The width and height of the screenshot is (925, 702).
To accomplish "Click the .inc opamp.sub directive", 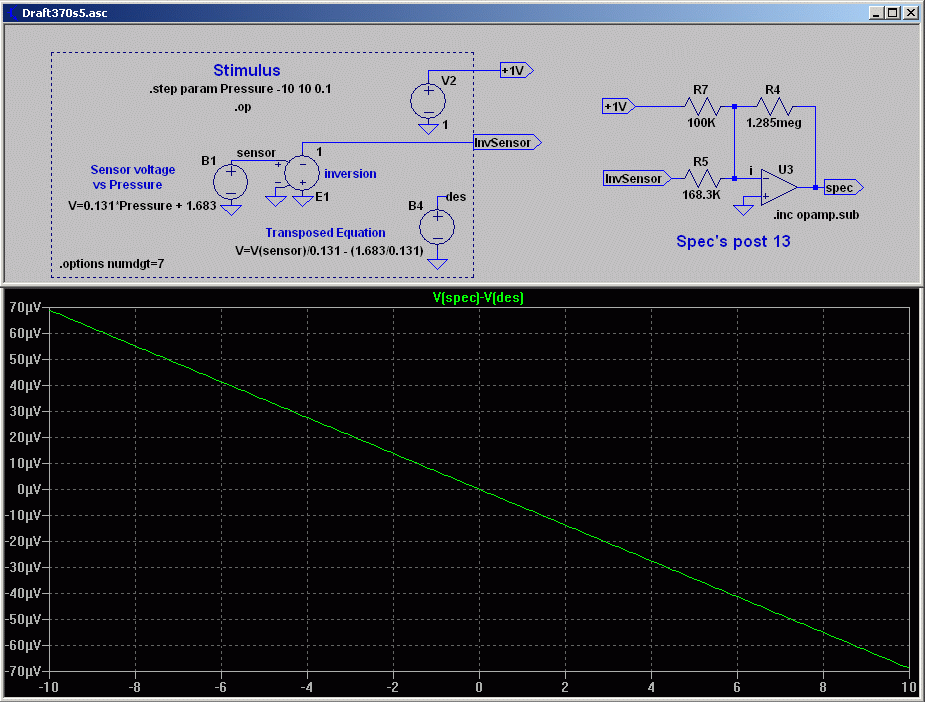I will (816, 215).
